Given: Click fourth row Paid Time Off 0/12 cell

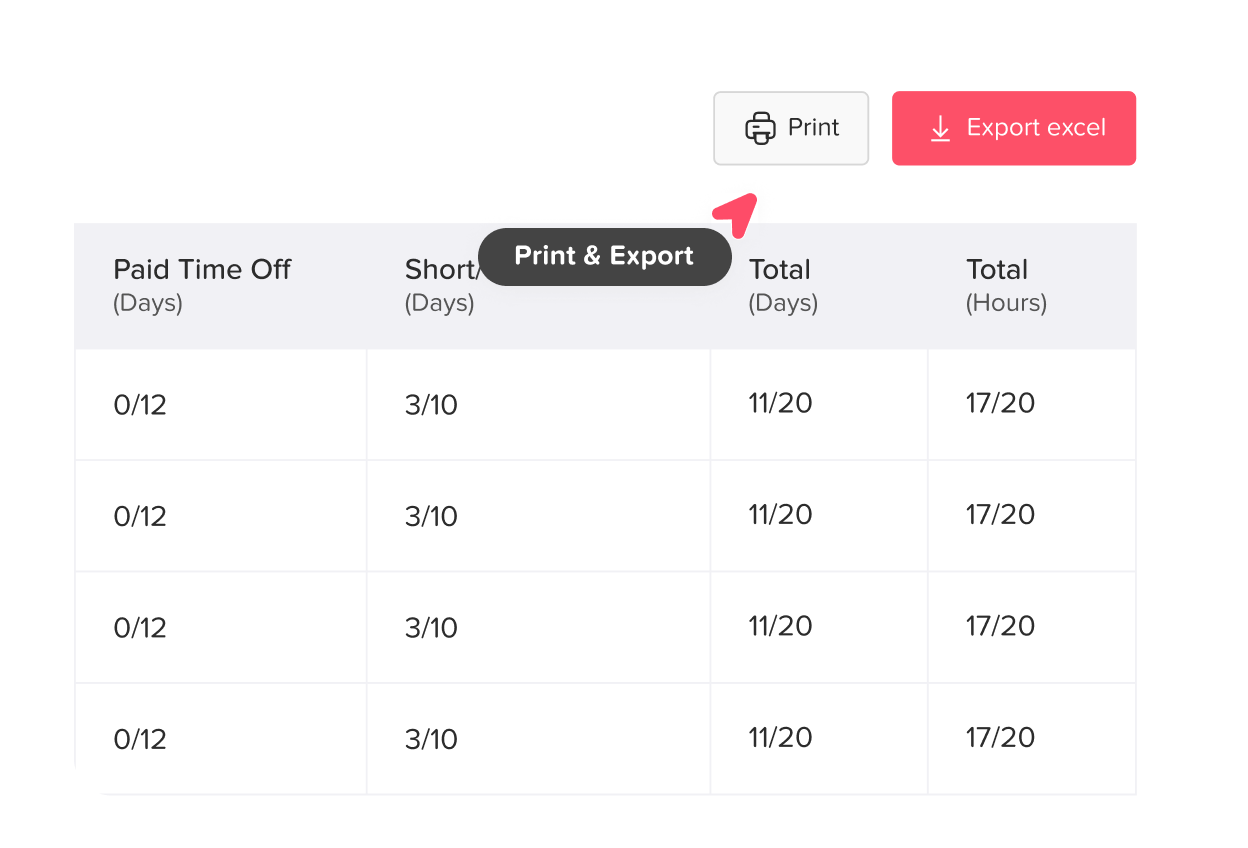Looking at the screenshot, I should click(x=140, y=739).
